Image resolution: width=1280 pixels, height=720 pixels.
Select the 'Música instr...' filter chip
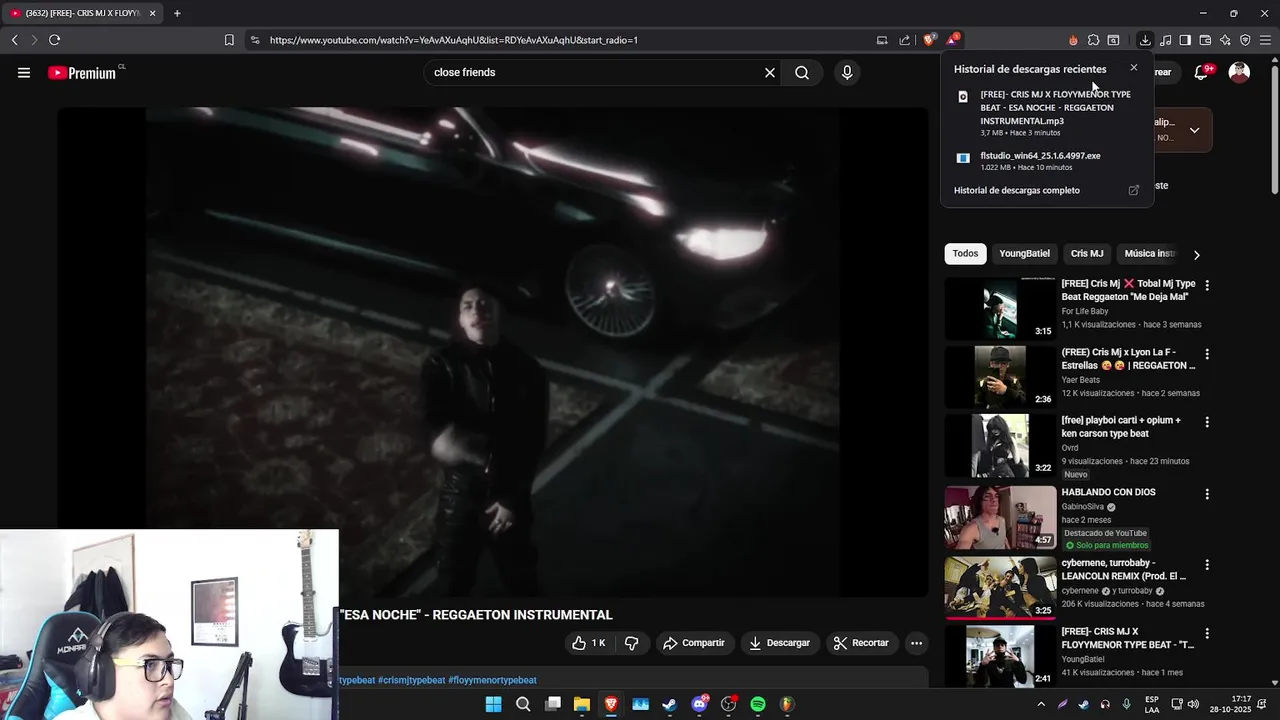(x=1151, y=253)
